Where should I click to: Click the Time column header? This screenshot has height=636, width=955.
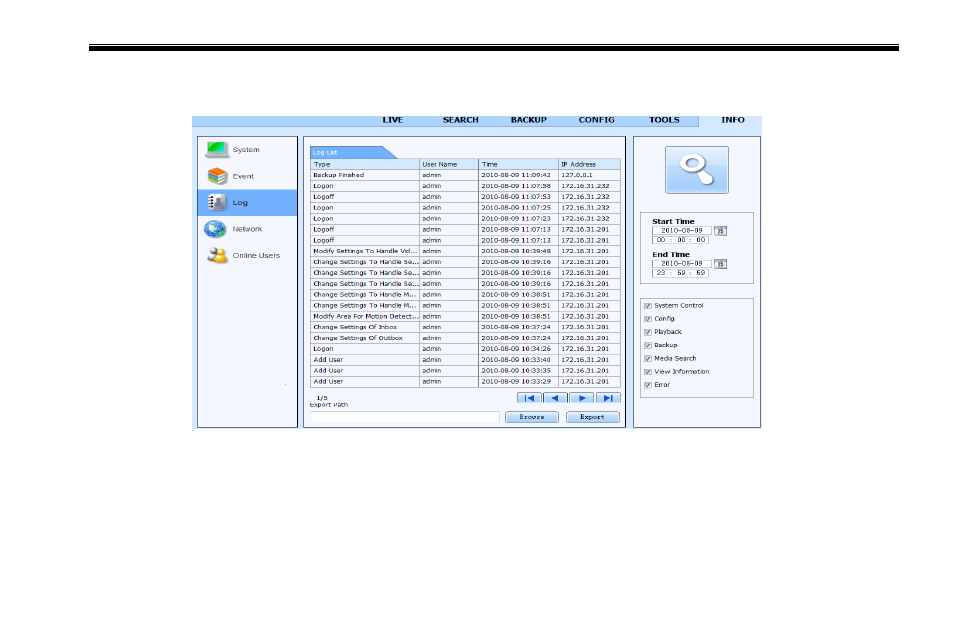[x=518, y=164]
